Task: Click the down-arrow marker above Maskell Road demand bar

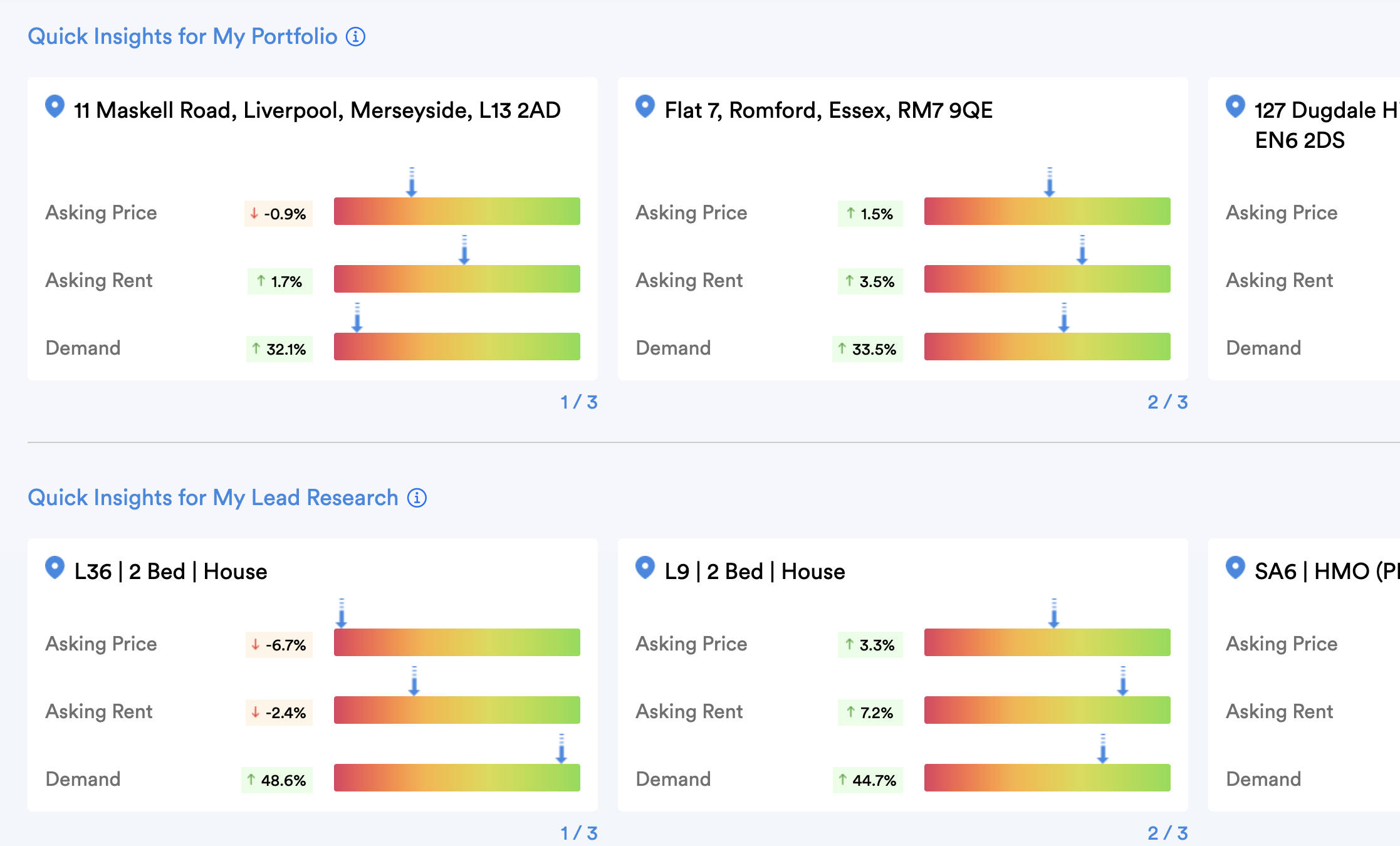Action: pyautogui.click(x=357, y=323)
